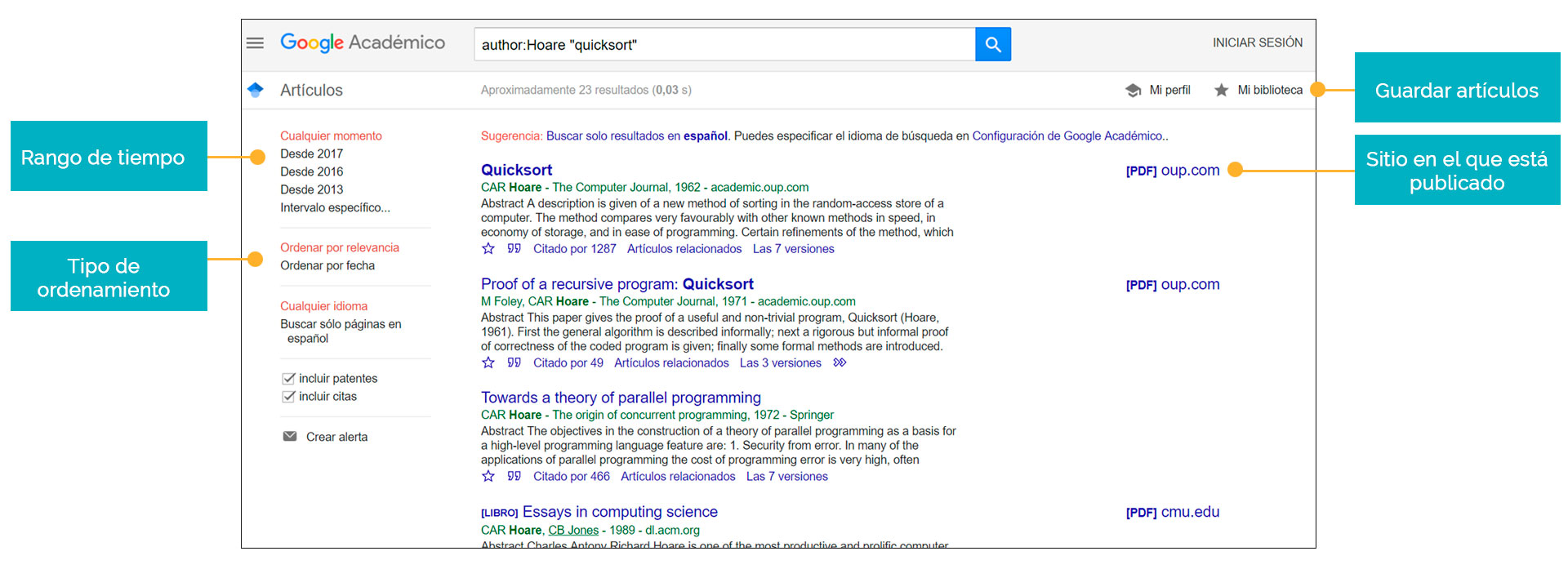Image resolution: width=1568 pixels, height=578 pixels.
Task: Expand more options arrows under Proof of a recursive program
Action: (840, 362)
